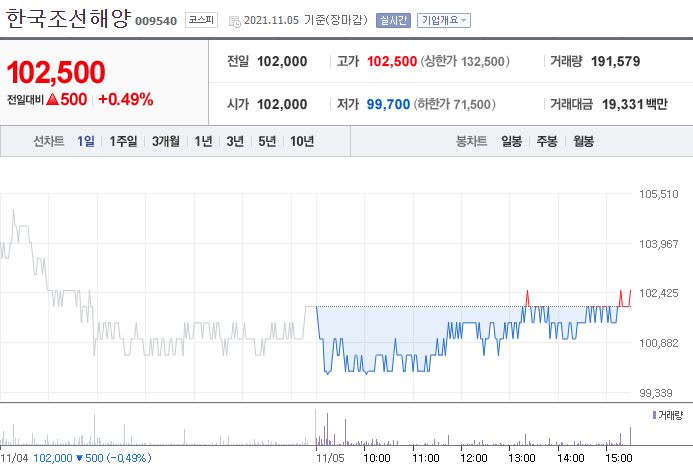Click the 하한가 71,500 text

click(454, 104)
